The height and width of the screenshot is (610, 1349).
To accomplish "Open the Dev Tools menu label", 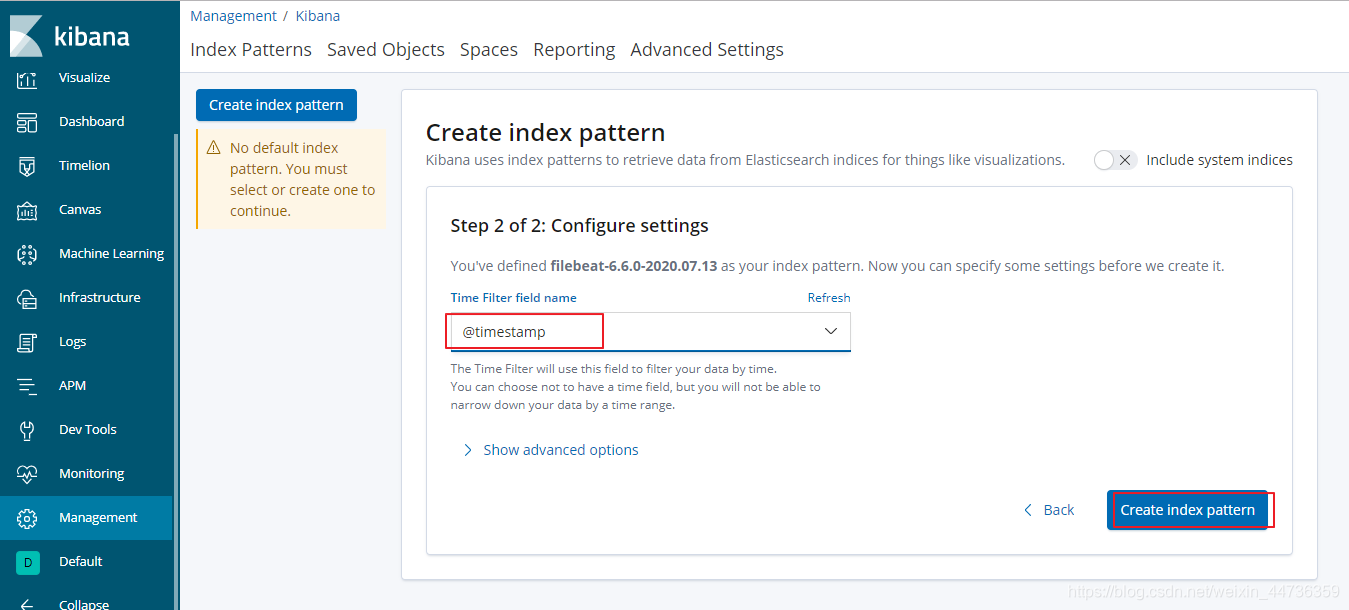I will 88,430.
